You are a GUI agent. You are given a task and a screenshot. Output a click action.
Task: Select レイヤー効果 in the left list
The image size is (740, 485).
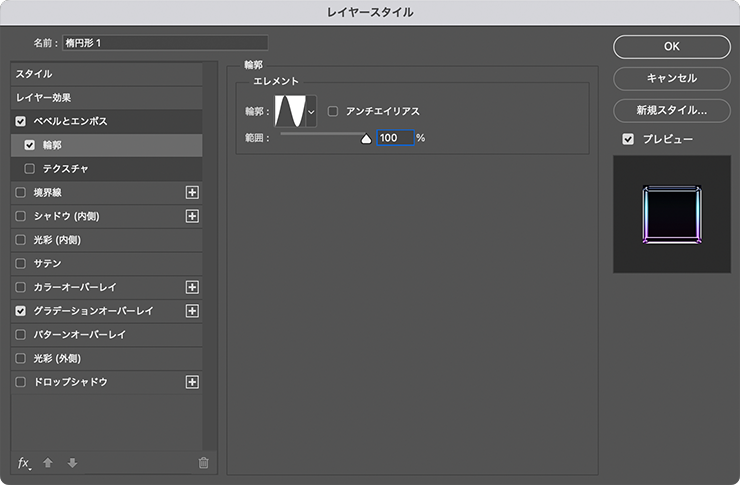[41, 98]
